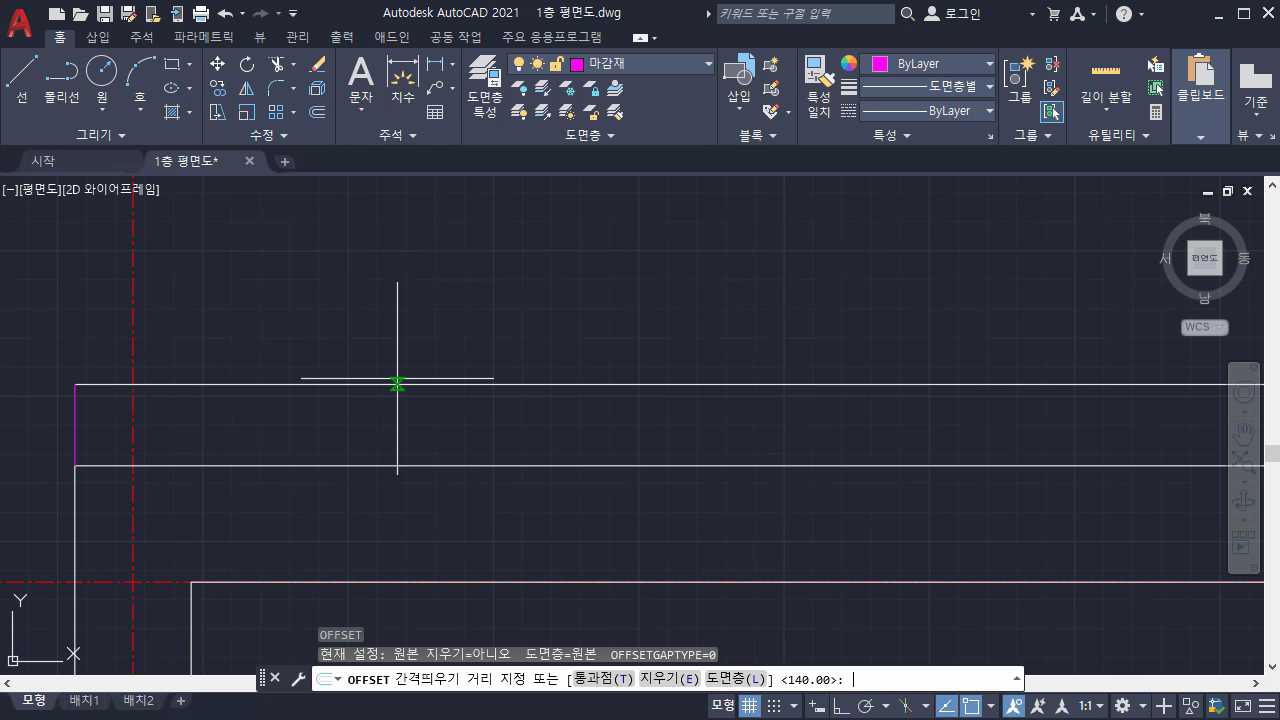Switch to the 시작 document tab
Image resolution: width=1280 pixels, height=720 pixels.
pyautogui.click(x=43, y=161)
